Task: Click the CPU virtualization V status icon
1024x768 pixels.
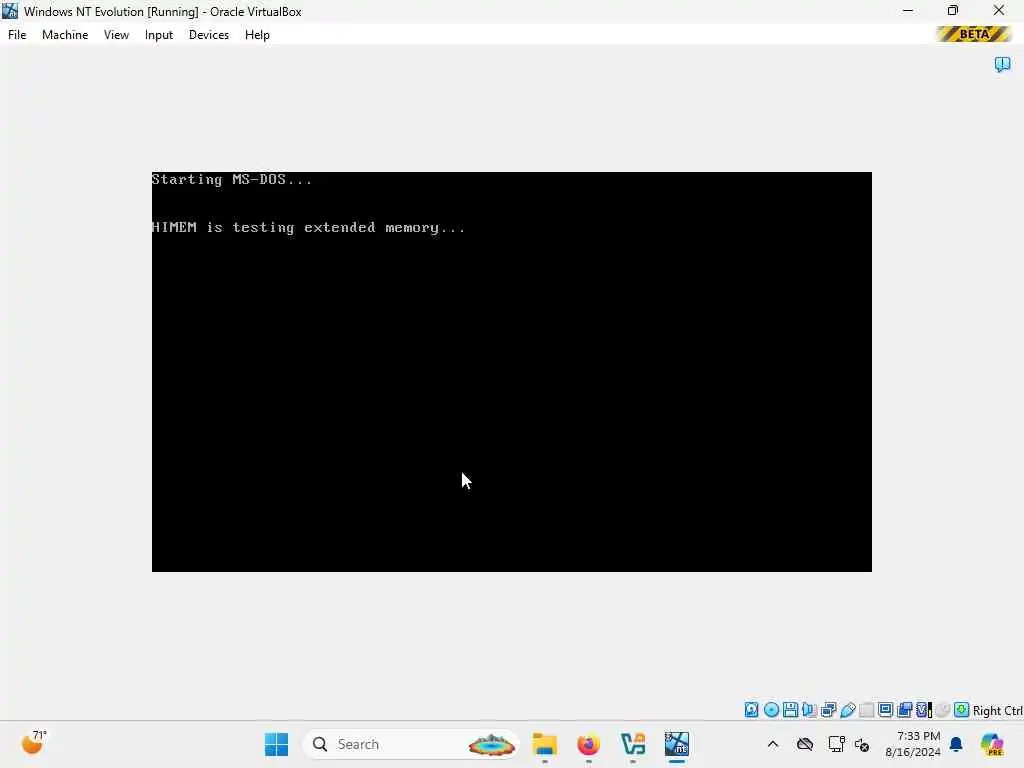Action: 924,710
